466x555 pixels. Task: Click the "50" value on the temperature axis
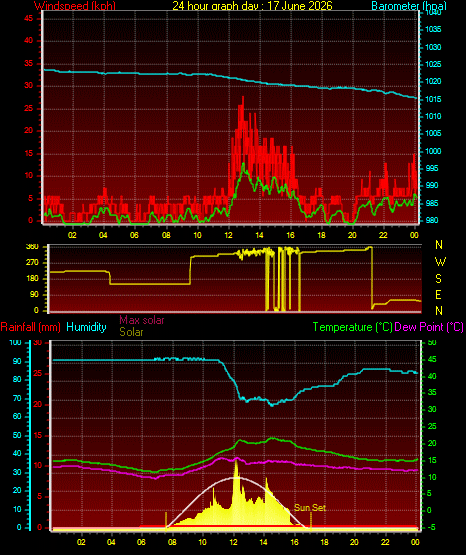pyautogui.click(x=432, y=343)
